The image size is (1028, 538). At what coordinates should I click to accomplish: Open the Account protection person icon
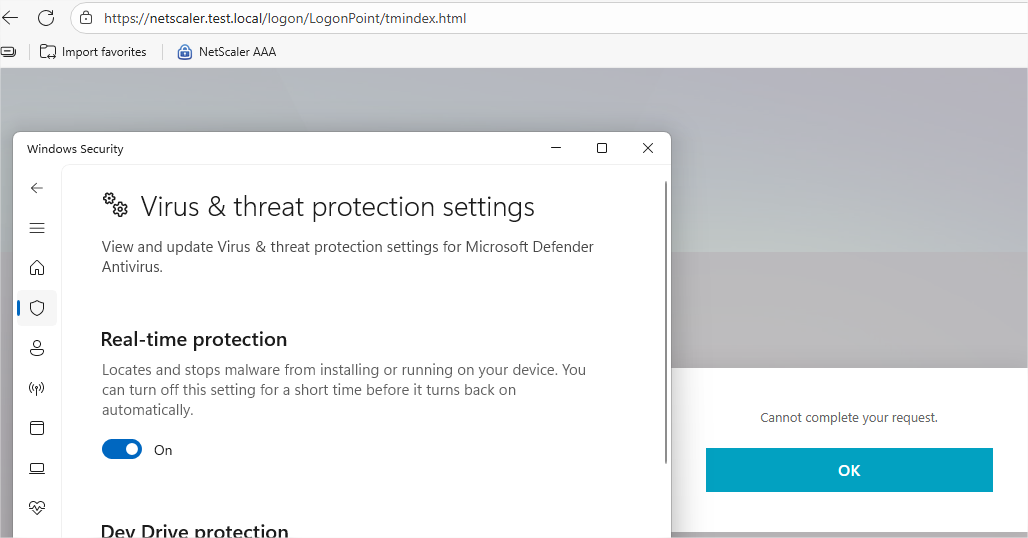tap(37, 348)
